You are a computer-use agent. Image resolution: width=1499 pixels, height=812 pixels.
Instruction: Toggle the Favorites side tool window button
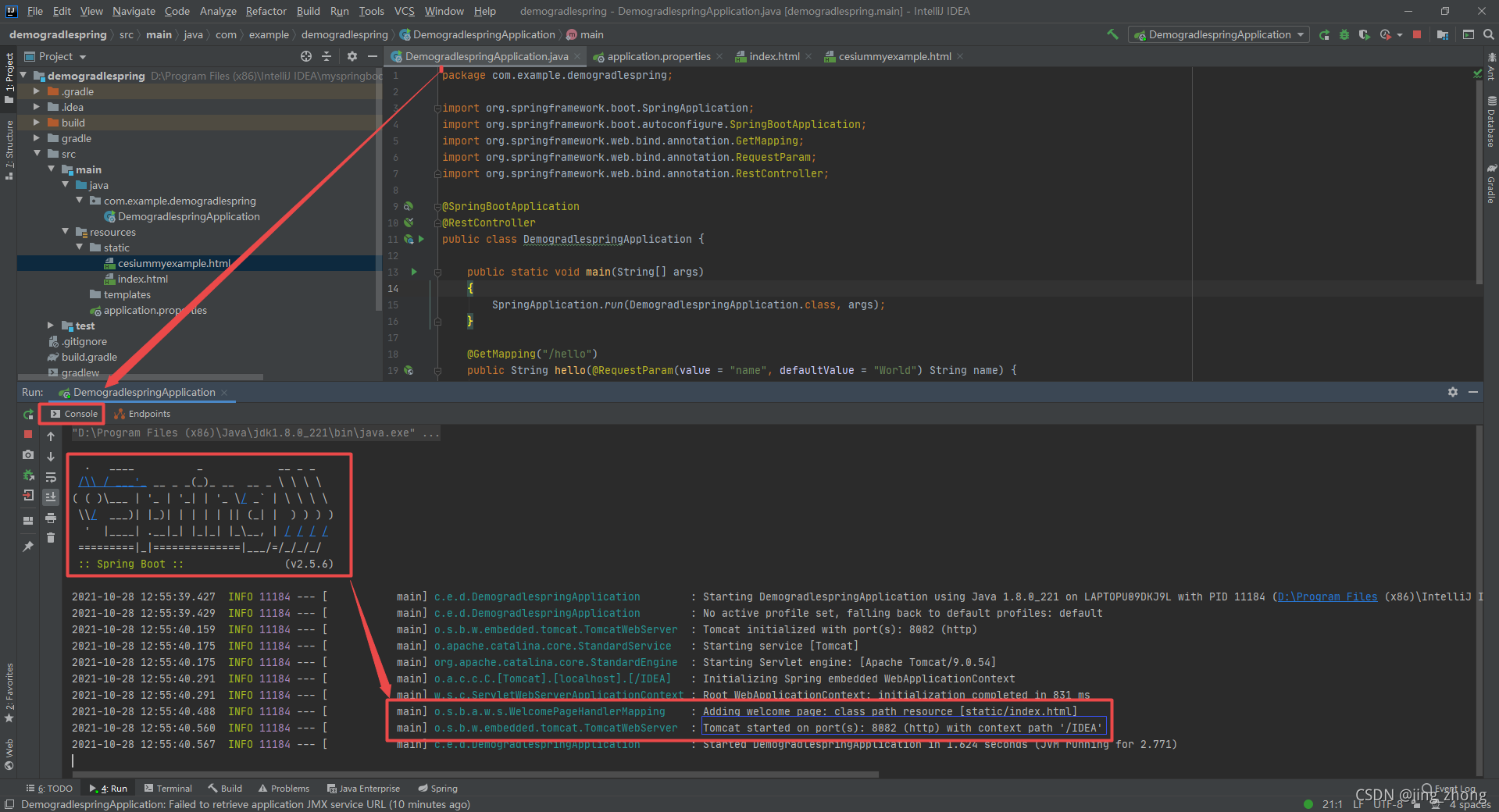coord(9,693)
